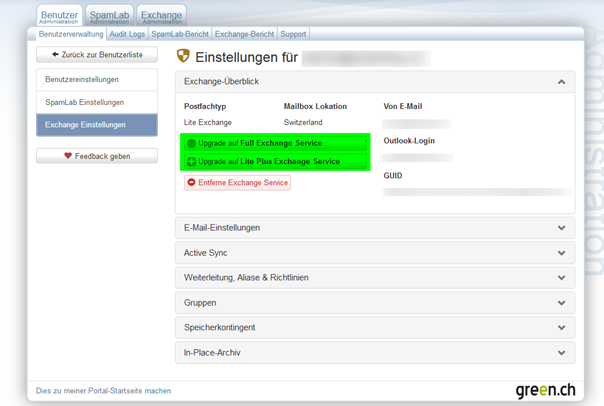Expand the Speicherkontingent section

click(x=561, y=327)
